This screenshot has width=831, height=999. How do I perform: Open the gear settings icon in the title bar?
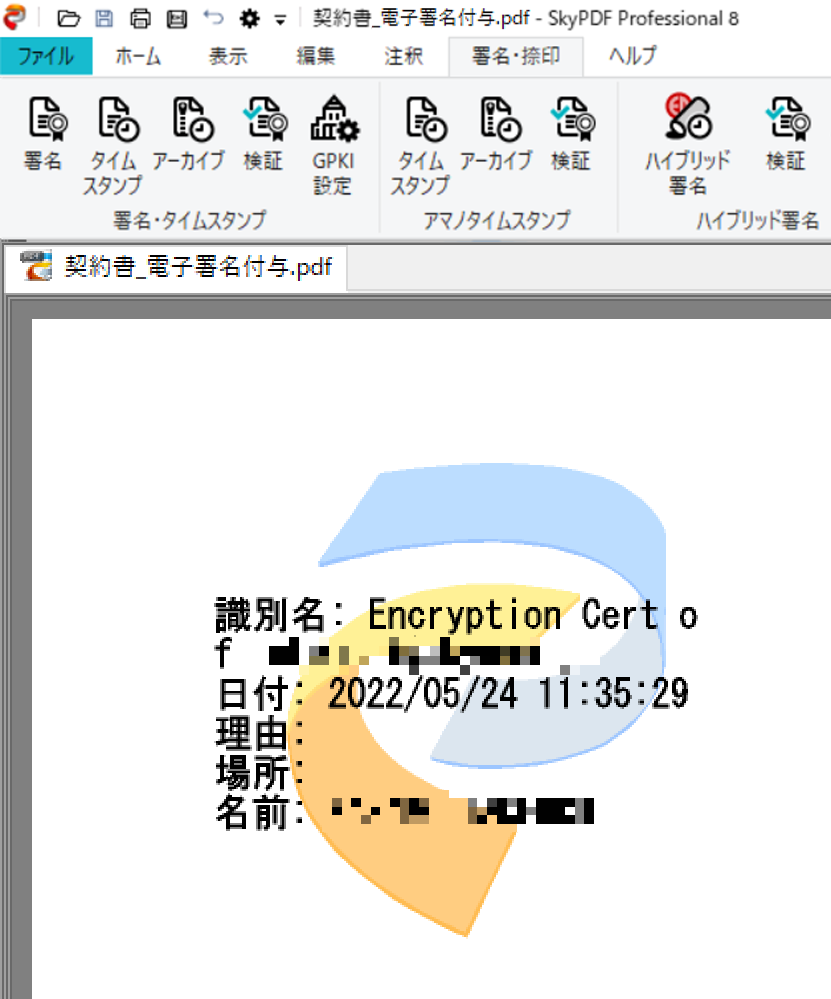point(249,18)
